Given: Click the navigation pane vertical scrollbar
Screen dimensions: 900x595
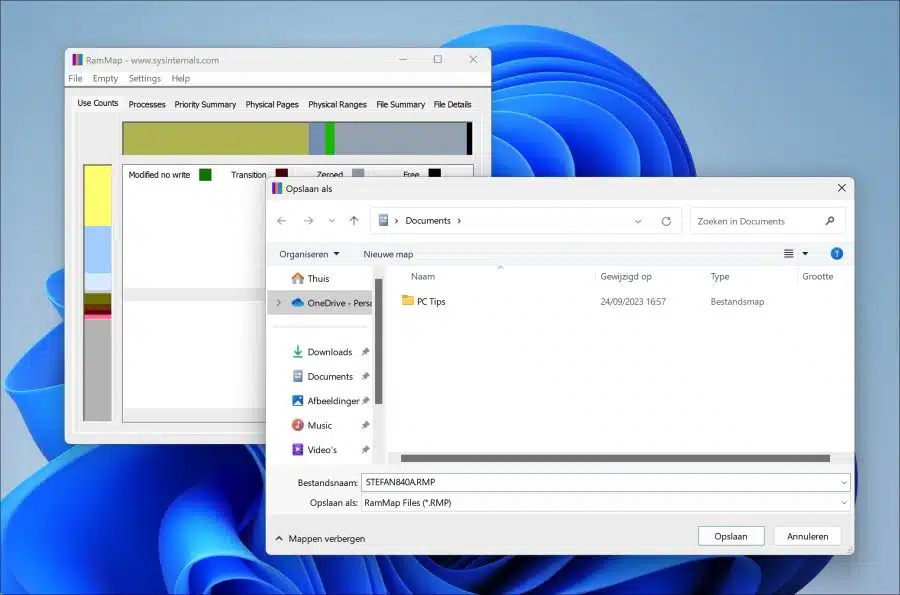Looking at the screenshot, I should [x=378, y=342].
